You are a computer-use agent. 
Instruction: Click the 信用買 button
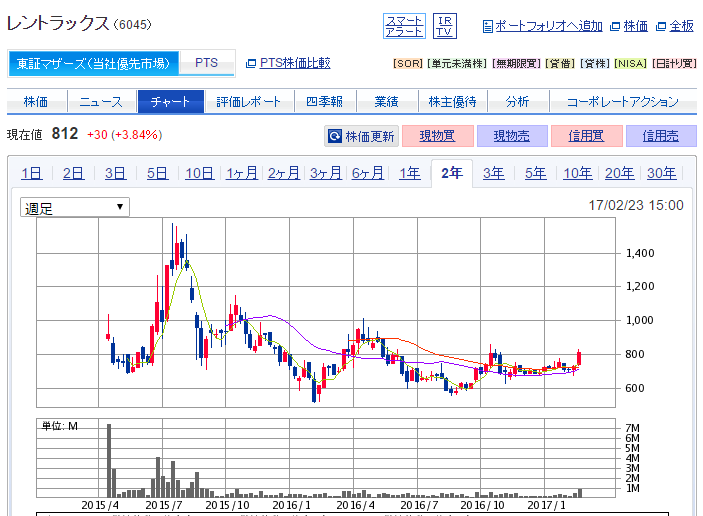pyautogui.click(x=586, y=136)
